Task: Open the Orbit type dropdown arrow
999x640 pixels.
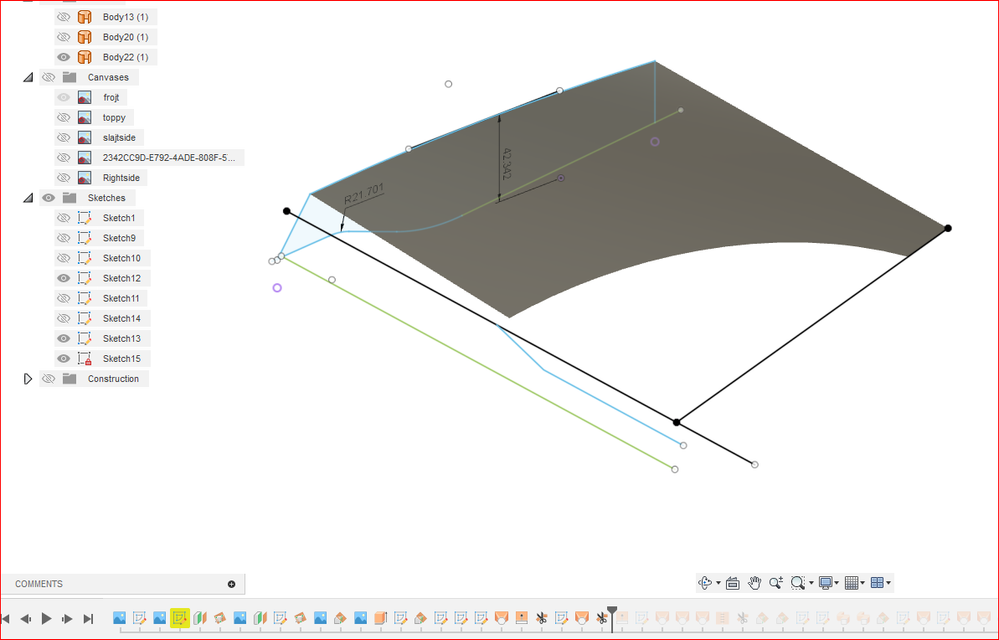Action: (x=718, y=583)
